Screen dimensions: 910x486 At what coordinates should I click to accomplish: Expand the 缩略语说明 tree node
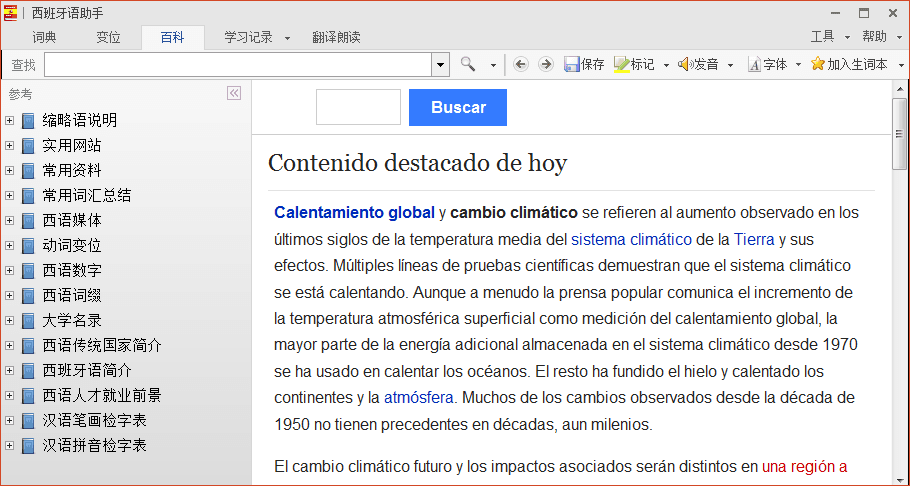click(x=10, y=120)
